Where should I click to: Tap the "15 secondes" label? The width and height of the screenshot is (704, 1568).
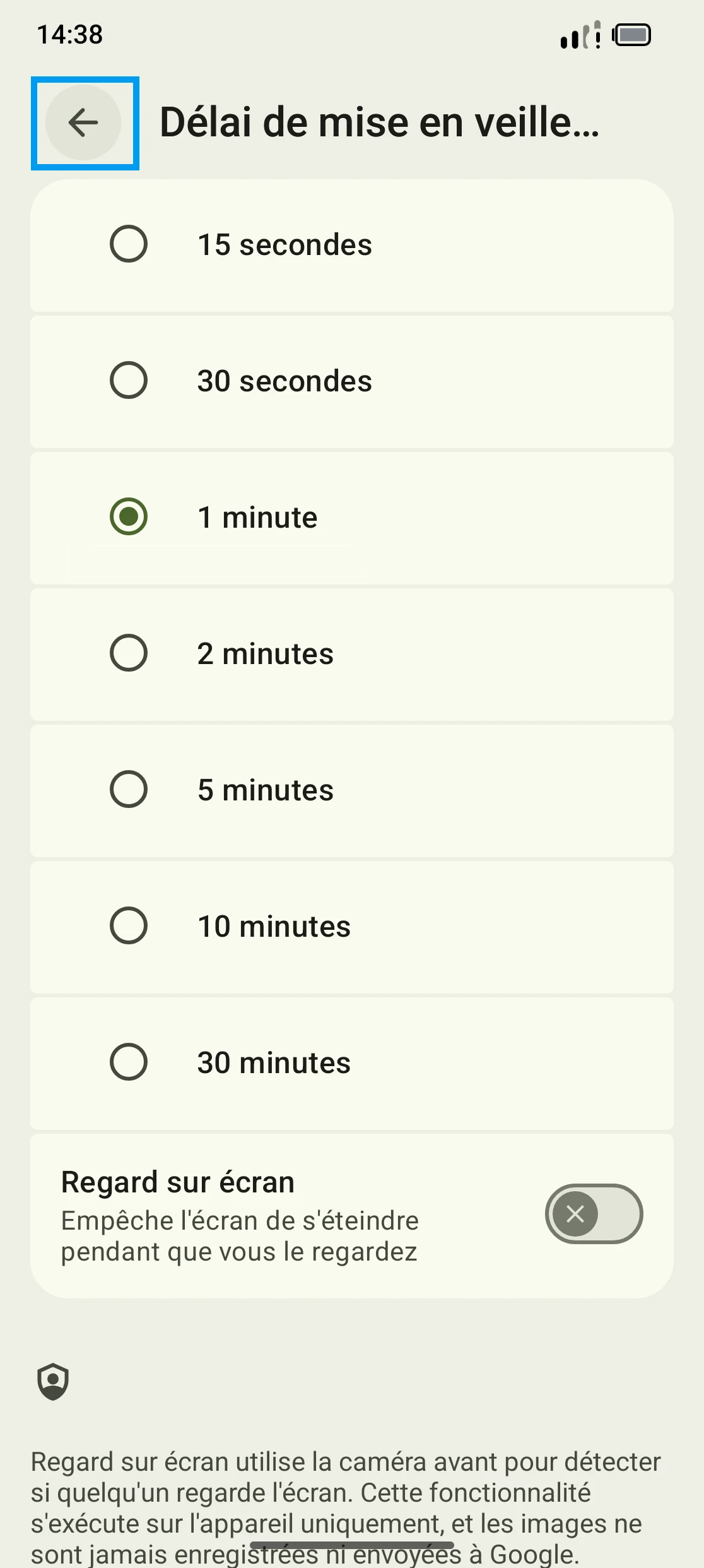click(x=285, y=245)
